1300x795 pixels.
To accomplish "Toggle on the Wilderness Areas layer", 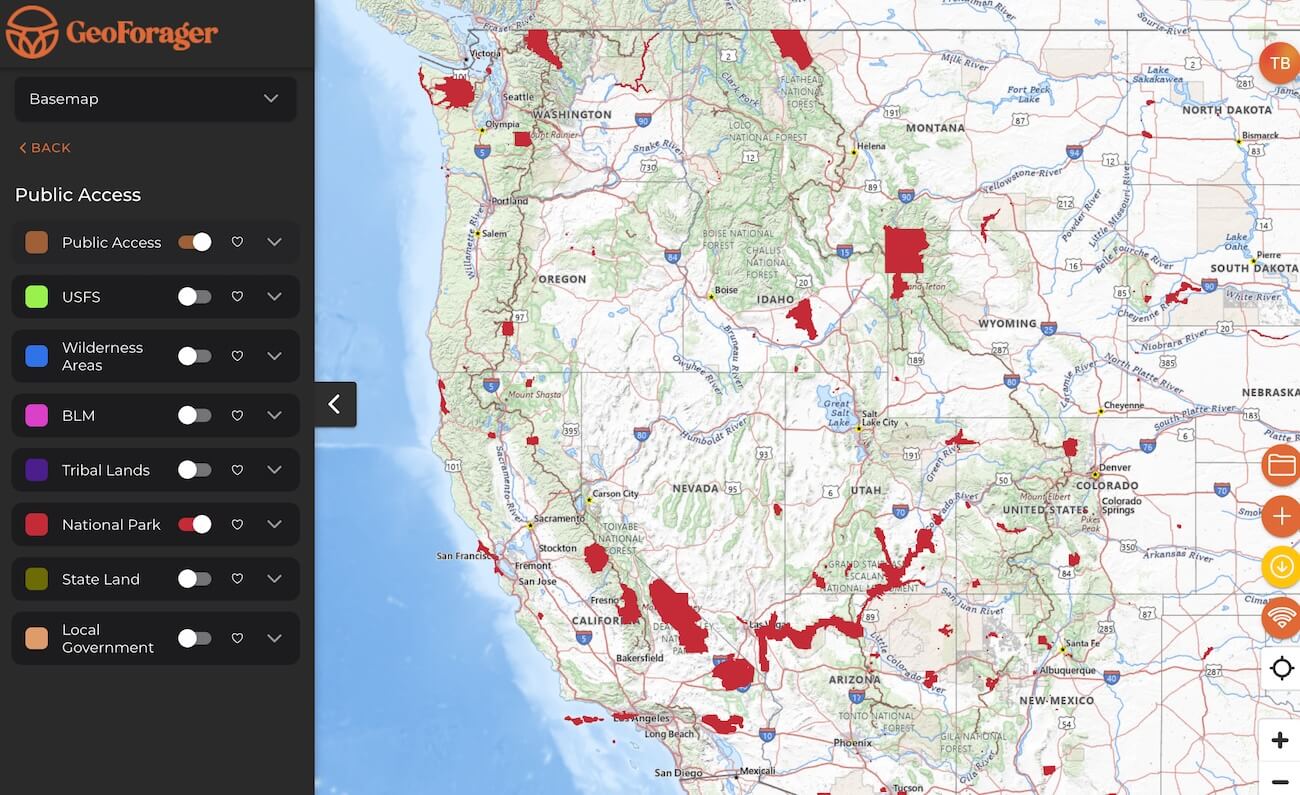I will tap(195, 356).
